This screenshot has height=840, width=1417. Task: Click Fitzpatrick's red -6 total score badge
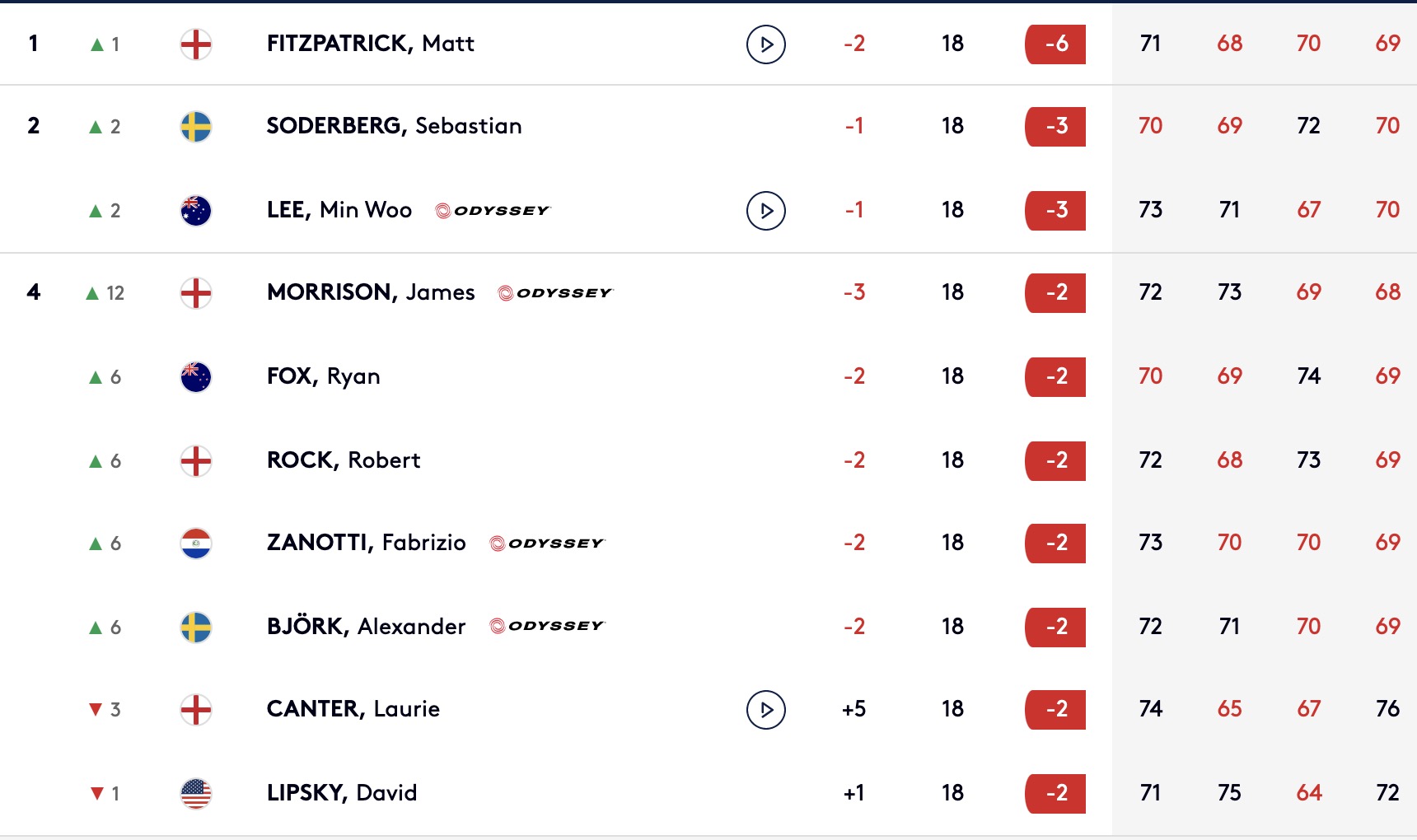1055,44
